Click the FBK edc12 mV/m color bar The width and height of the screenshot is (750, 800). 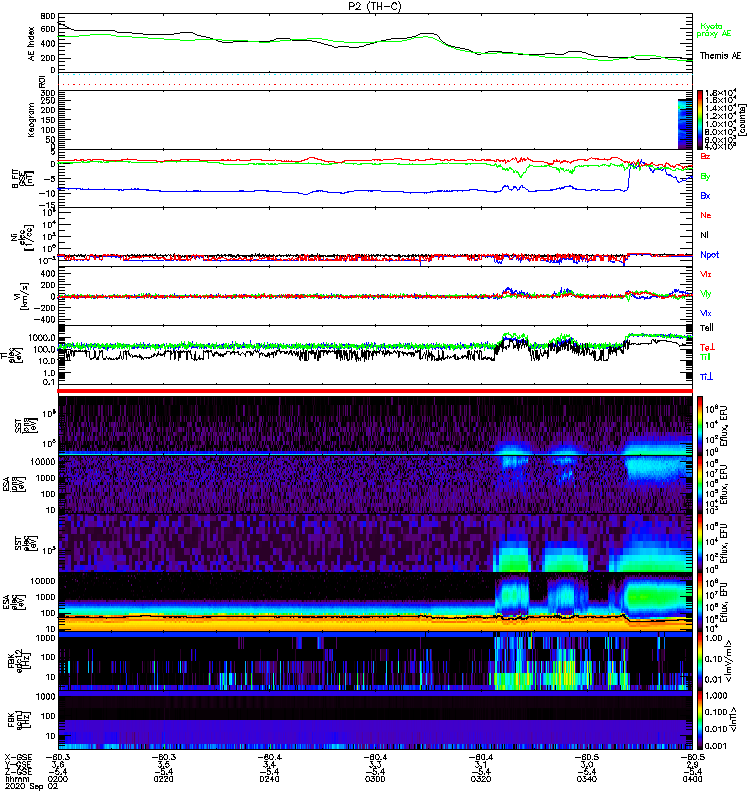coord(700,661)
